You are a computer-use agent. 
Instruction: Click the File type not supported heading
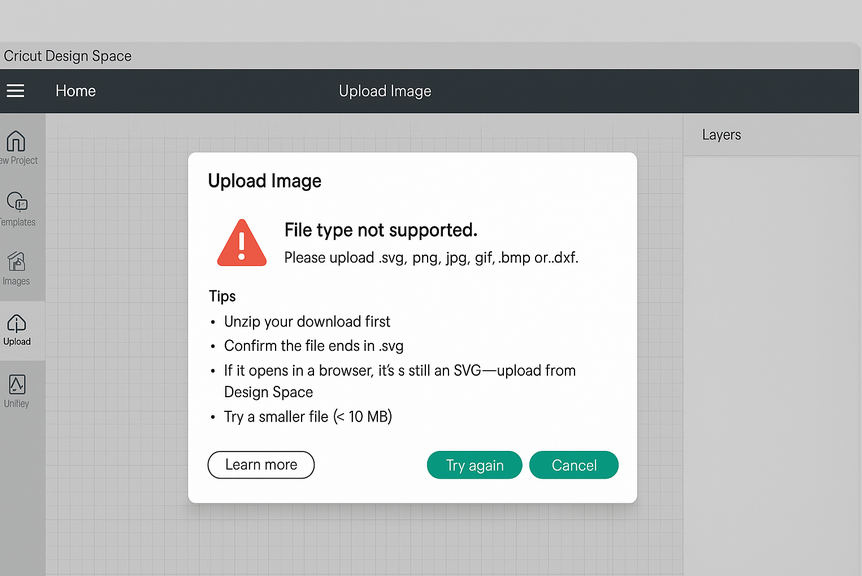[x=381, y=231]
